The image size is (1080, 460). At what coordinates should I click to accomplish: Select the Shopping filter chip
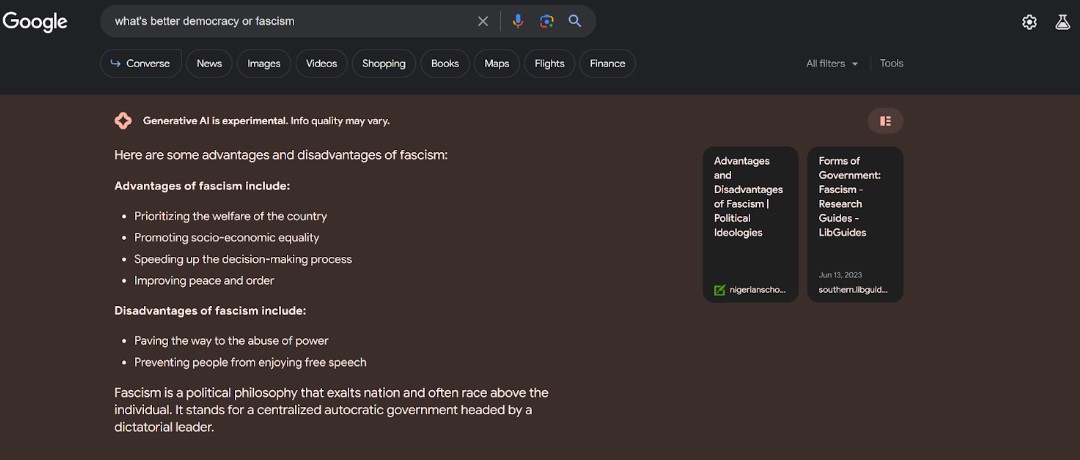coord(384,63)
